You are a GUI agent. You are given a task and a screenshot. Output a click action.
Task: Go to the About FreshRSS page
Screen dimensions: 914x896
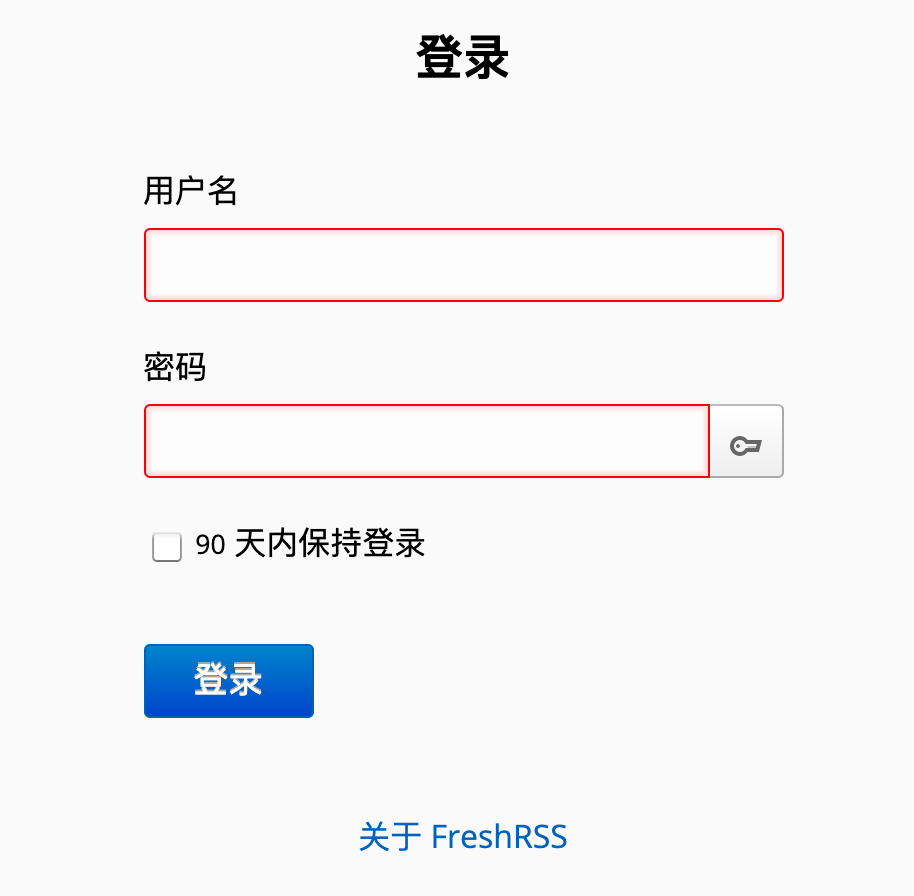463,837
